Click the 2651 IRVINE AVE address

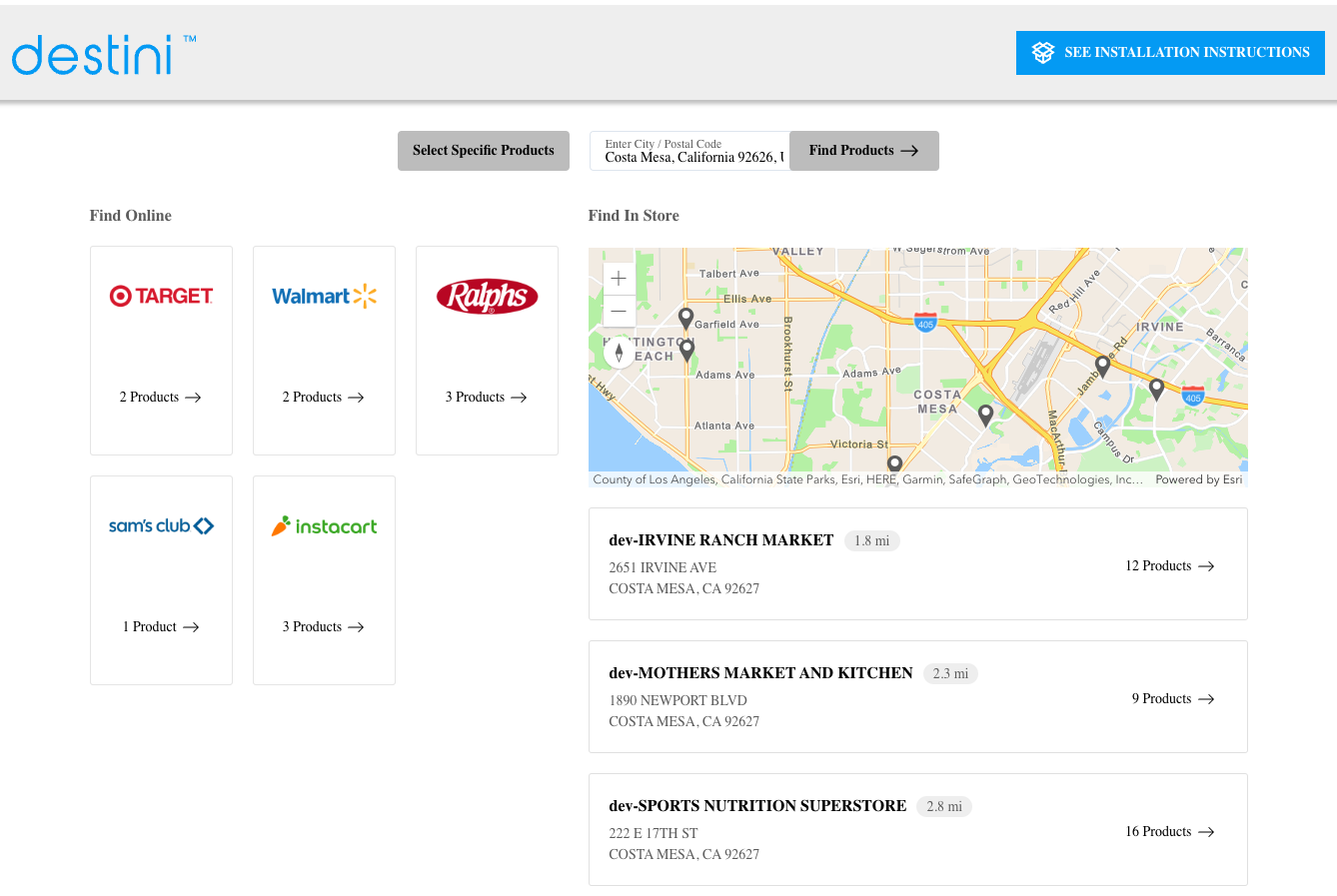pyautogui.click(x=663, y=567)
